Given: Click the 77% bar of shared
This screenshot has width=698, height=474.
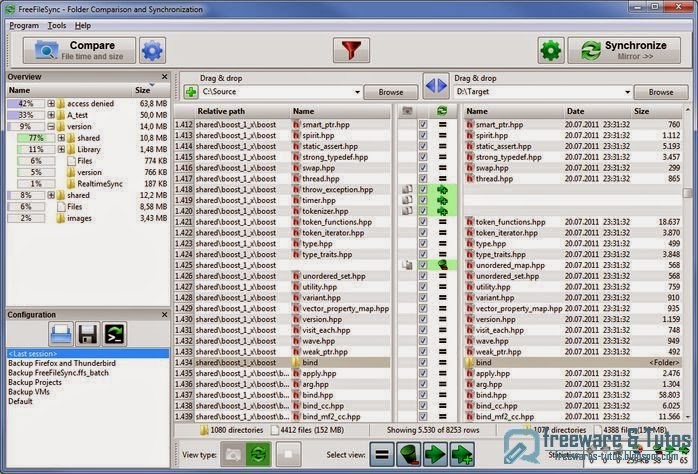Looking at the screenshot, I should coord(36,138).
